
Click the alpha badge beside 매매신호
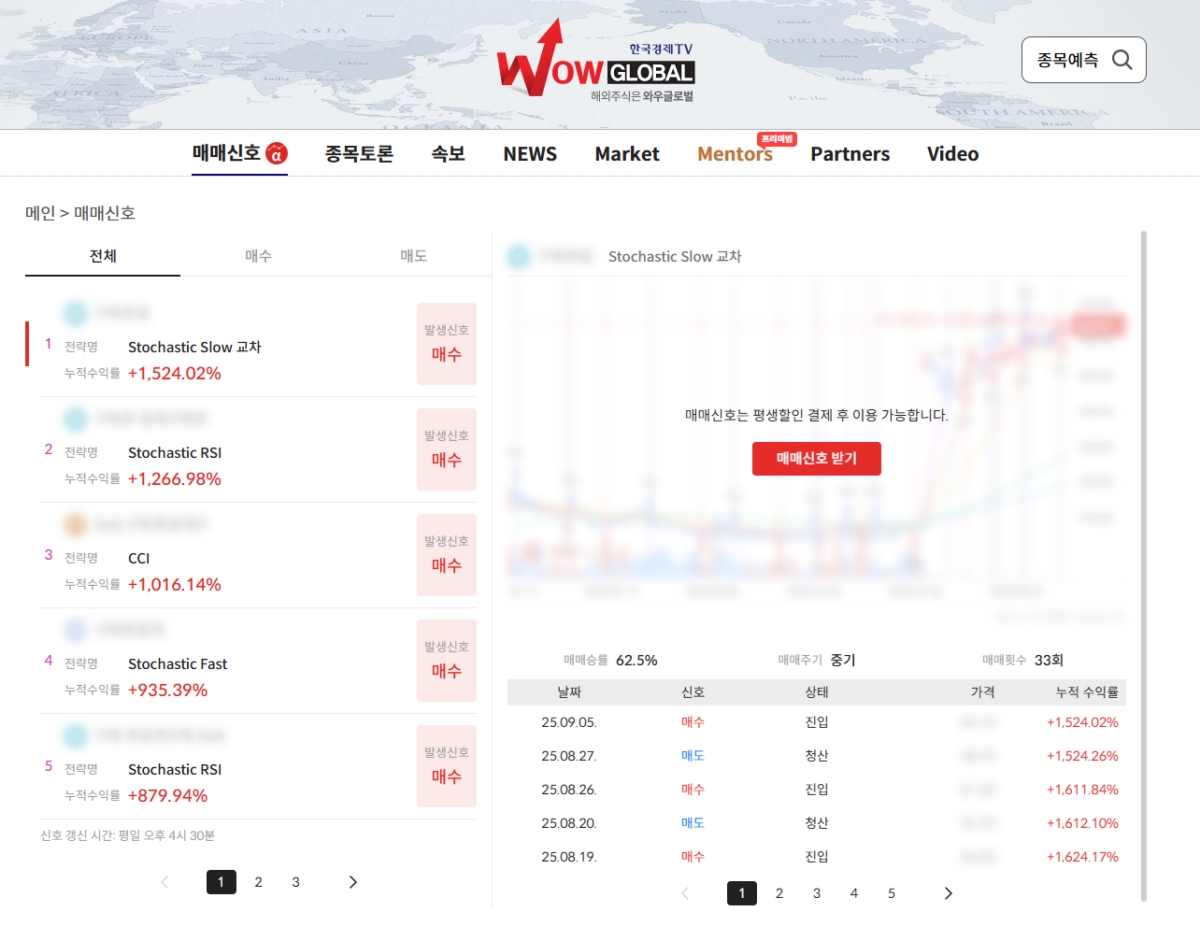point(277,154)
